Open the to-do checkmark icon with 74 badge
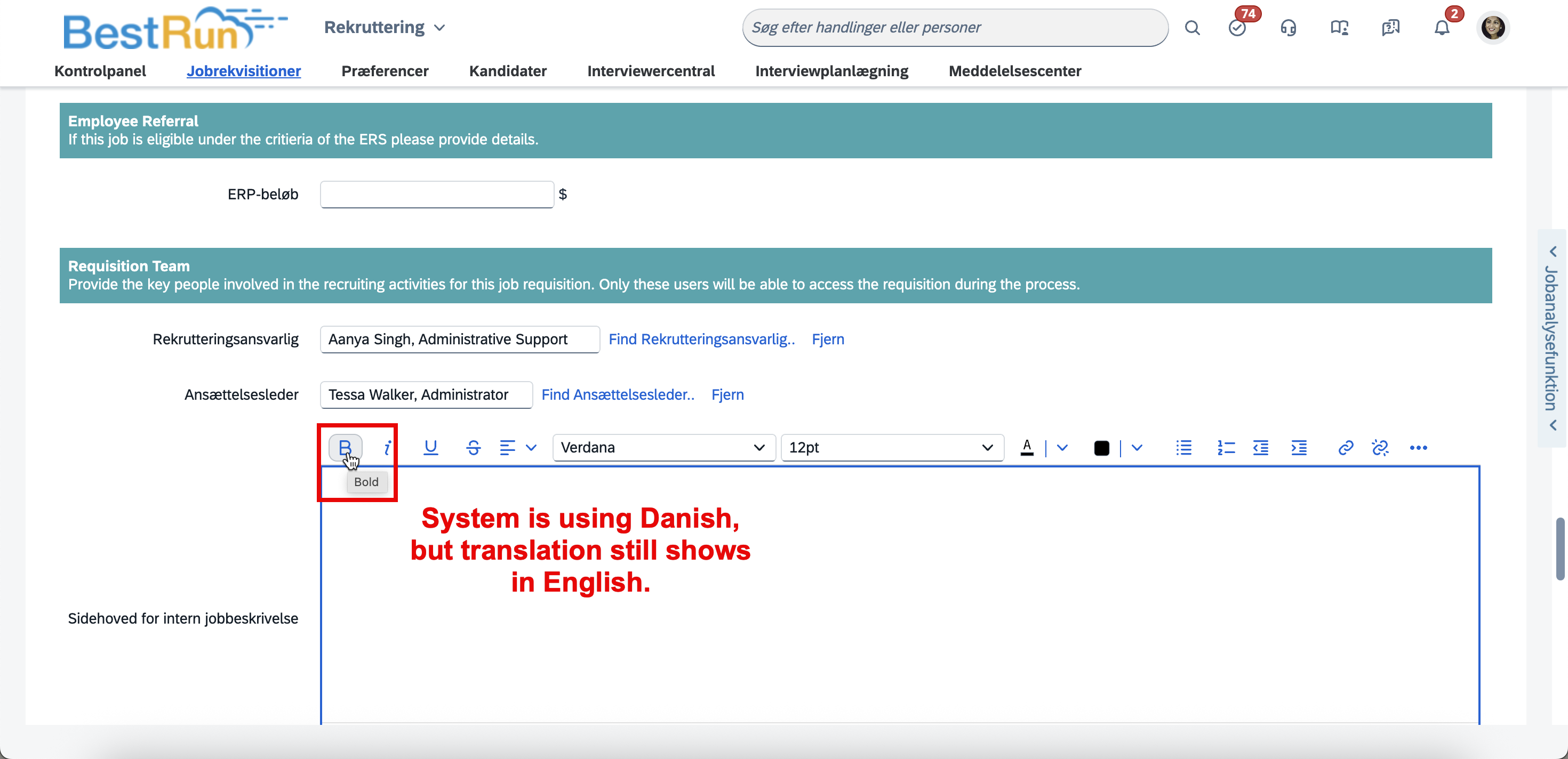 pos(1237,28)
